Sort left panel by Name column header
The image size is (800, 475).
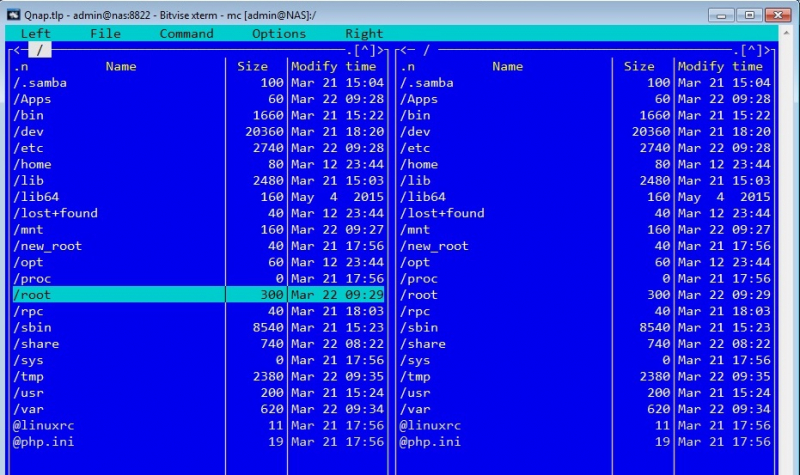[120, 67]
